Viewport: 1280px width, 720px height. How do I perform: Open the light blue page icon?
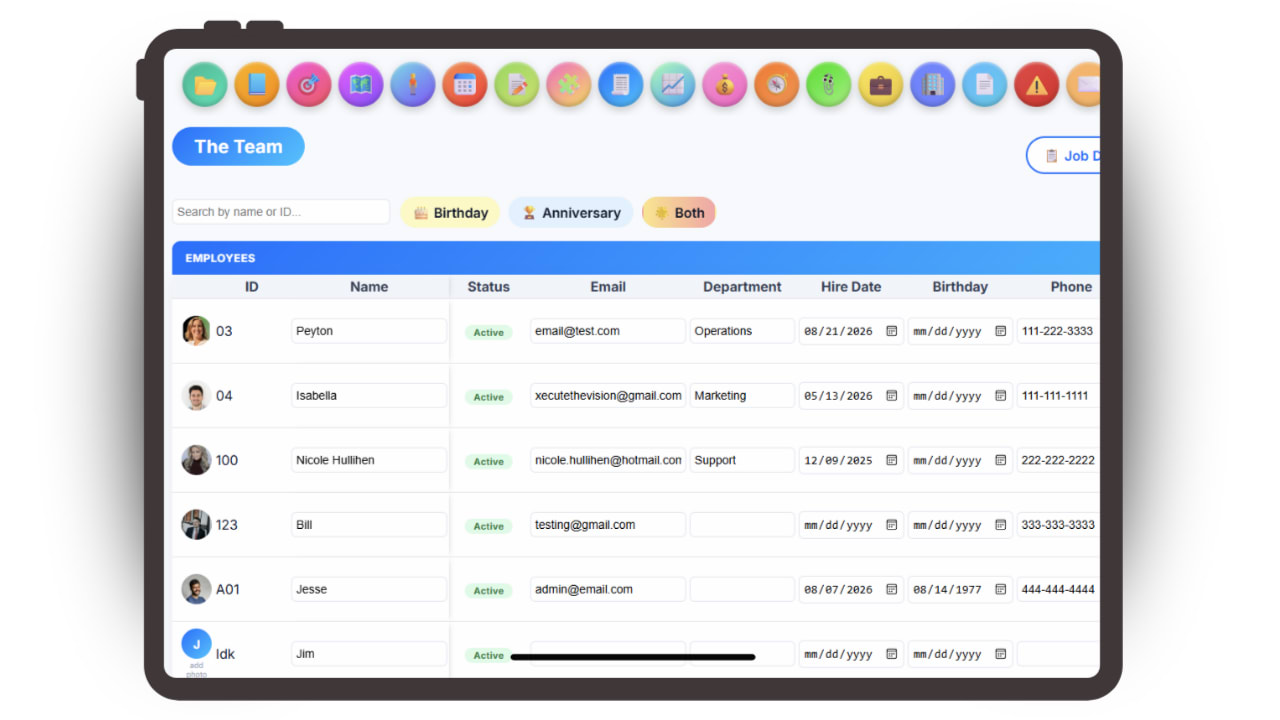[x=985, y=85]
